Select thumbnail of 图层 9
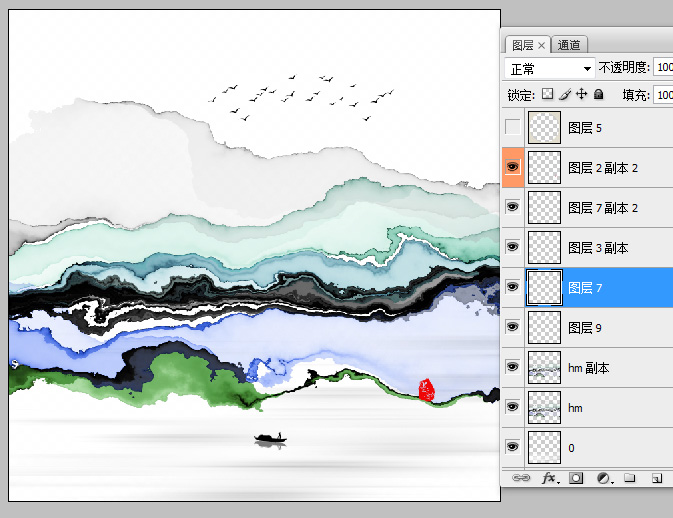 click(x=544, y=327)
